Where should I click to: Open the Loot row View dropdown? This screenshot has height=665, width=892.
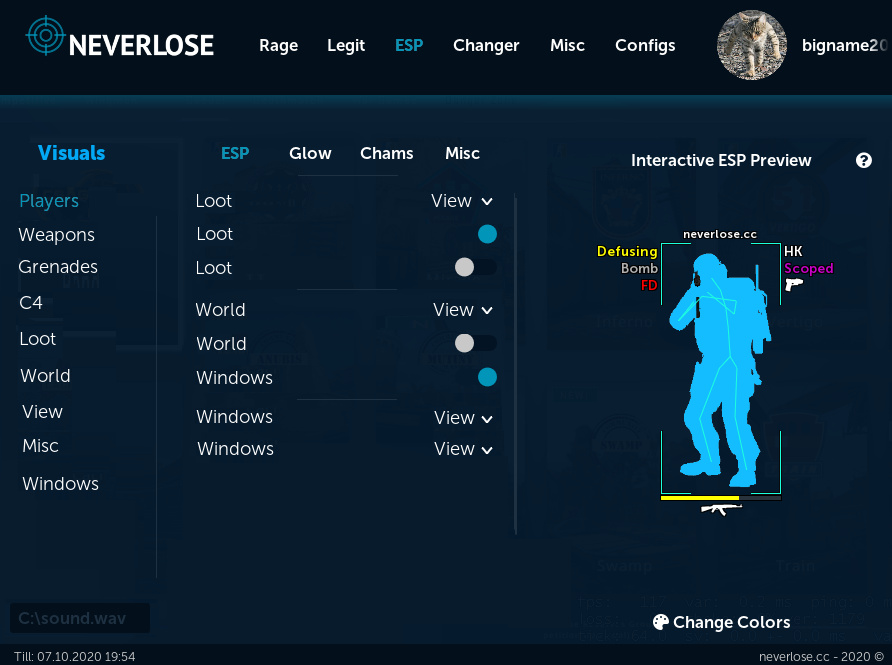pyautogui.click(x=462, y=201)
